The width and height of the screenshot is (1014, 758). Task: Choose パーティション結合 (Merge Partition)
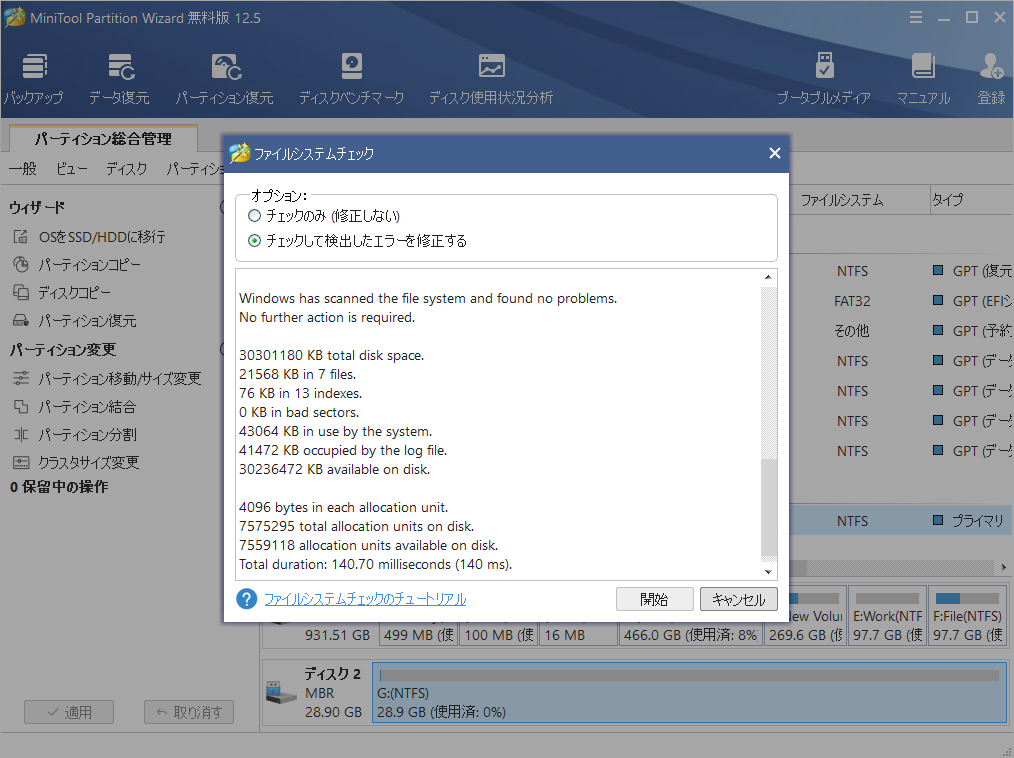(75, 406)
